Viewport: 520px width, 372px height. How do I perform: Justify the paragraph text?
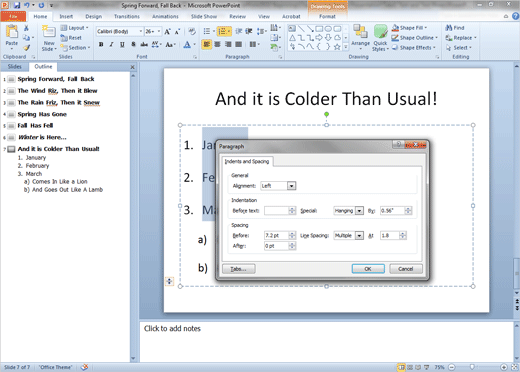(239, 44)
